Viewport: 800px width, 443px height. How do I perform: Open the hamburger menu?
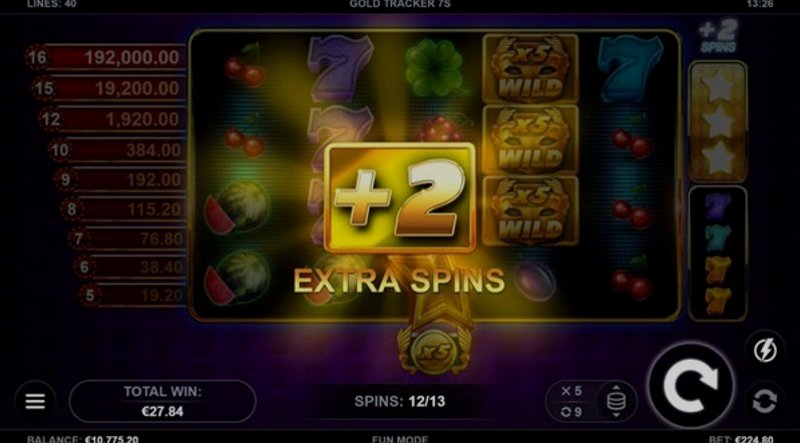coord(35,402)
